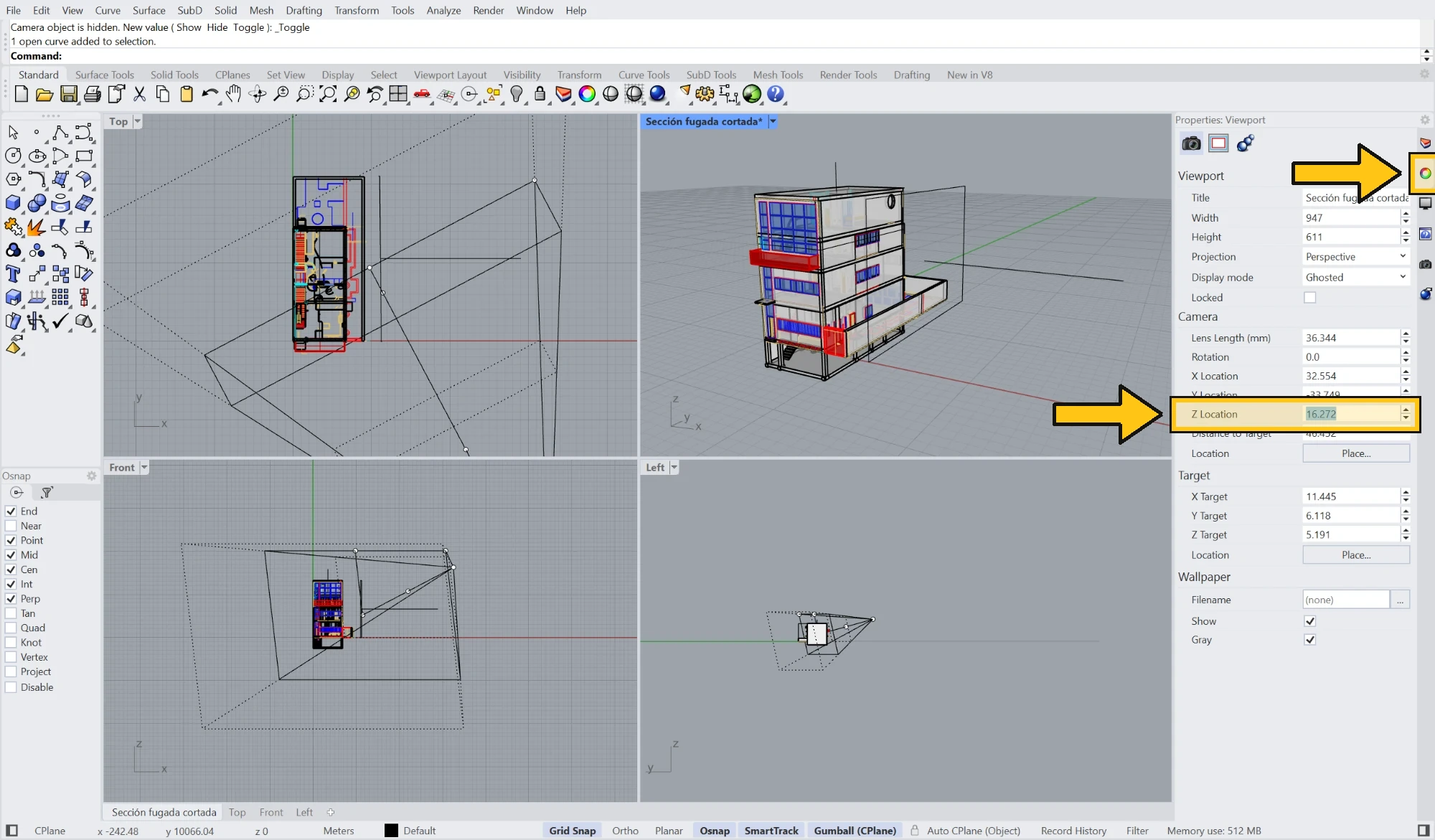Switch to the Front viewport tab
Screen dimensions: 1435x840
pos(271,812)
